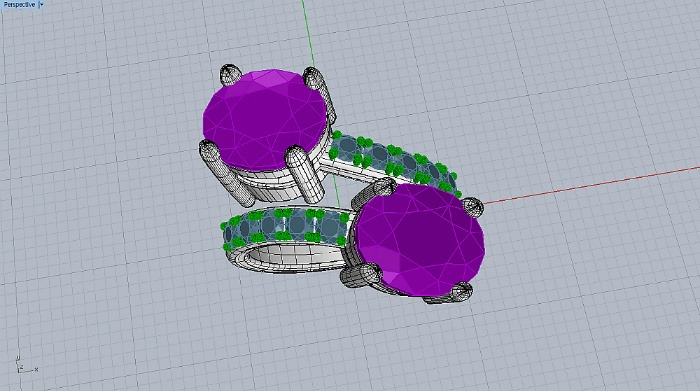
Task: Open the Perspective viewport dropdown arrow
Action: (x=41, y=4)
